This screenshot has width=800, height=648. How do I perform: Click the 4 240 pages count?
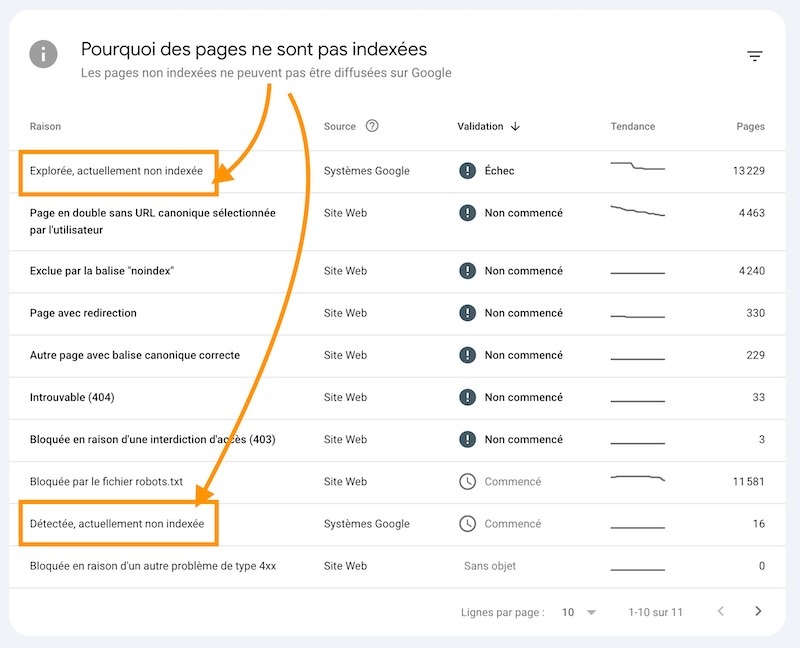752,270
